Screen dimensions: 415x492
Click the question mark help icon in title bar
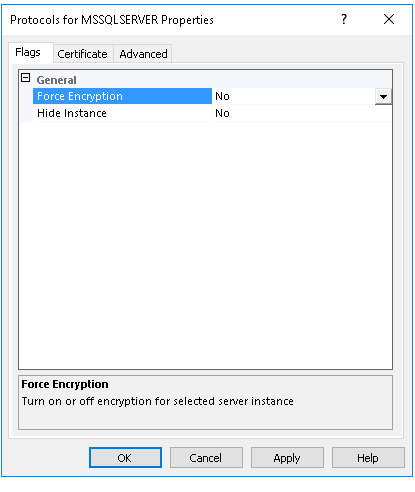coord(344,19)
